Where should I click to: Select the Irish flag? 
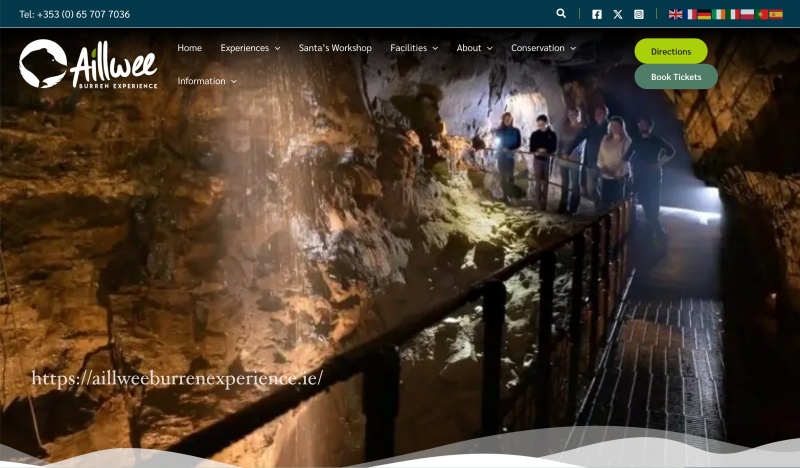(719, 14)
